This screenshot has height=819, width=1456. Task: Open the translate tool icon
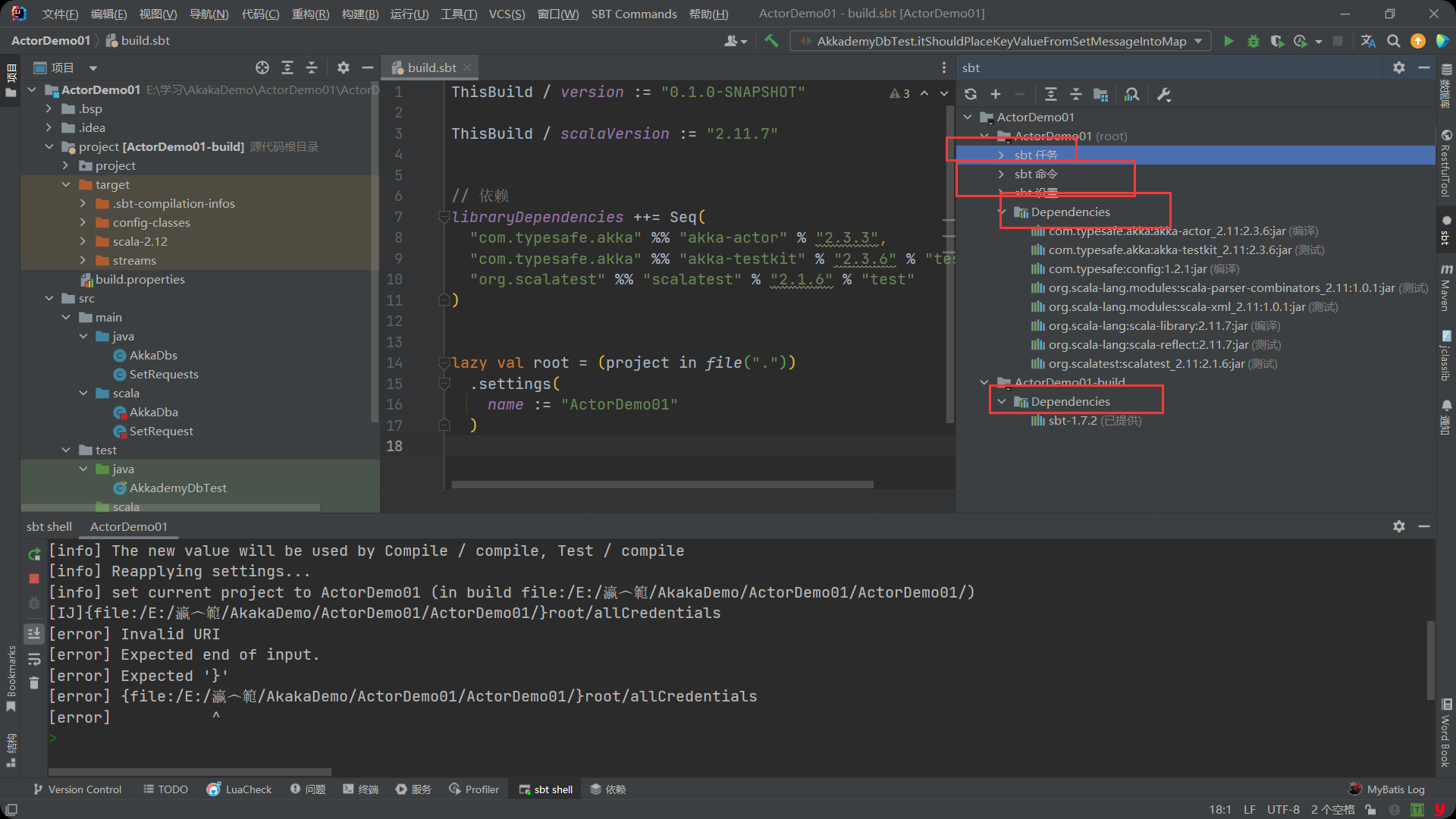[x=1368, y=41]
